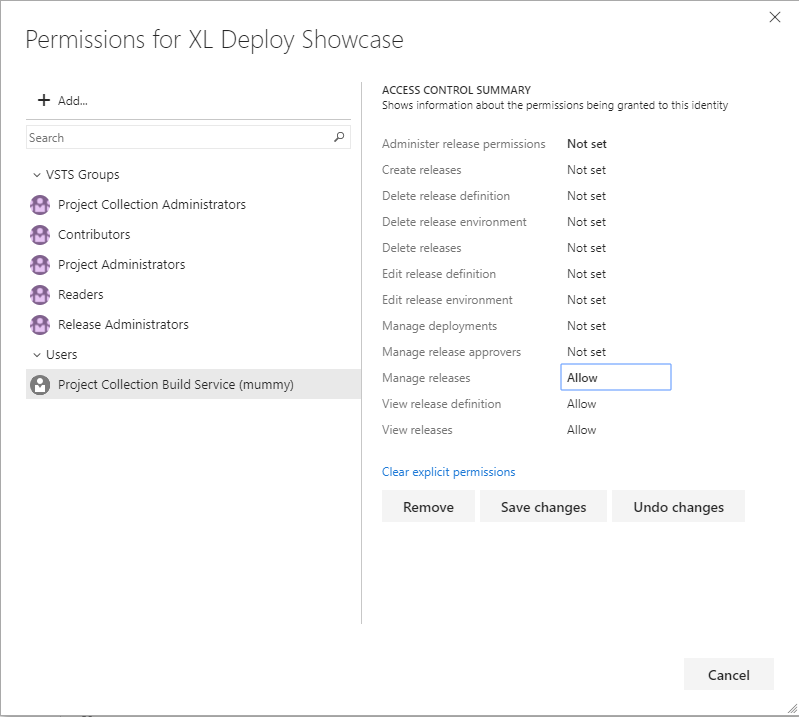Open the Manage releases permission dropdown
Image resolution: width=799 pixels, height=717 pixels.
click(616, 377)
